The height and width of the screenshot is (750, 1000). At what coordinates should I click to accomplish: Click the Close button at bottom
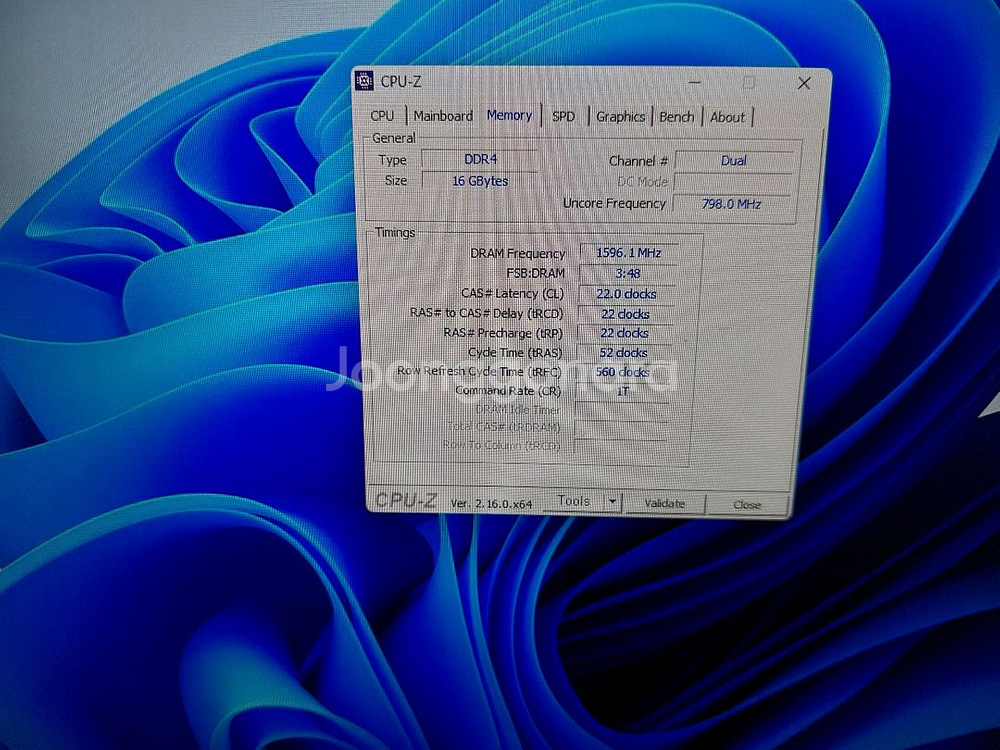tap(747, 505)
